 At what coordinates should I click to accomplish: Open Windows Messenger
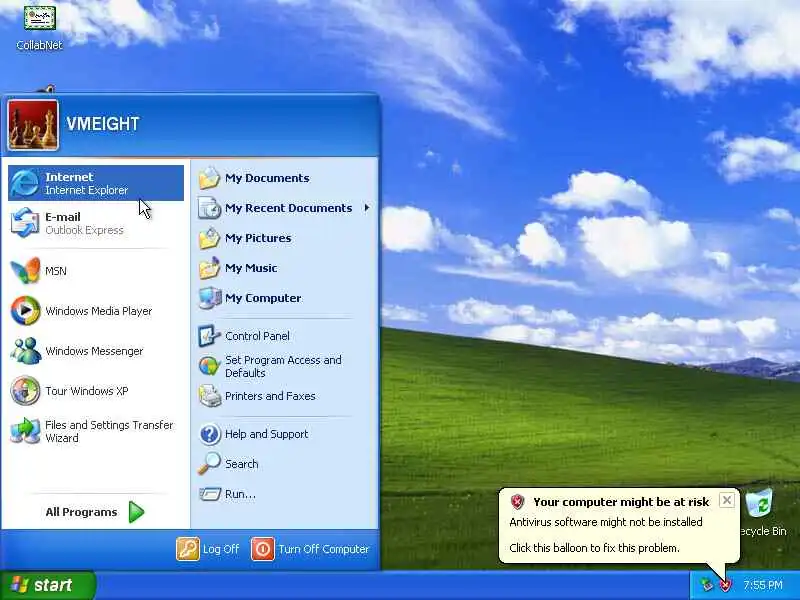click(x=96, y=351)
